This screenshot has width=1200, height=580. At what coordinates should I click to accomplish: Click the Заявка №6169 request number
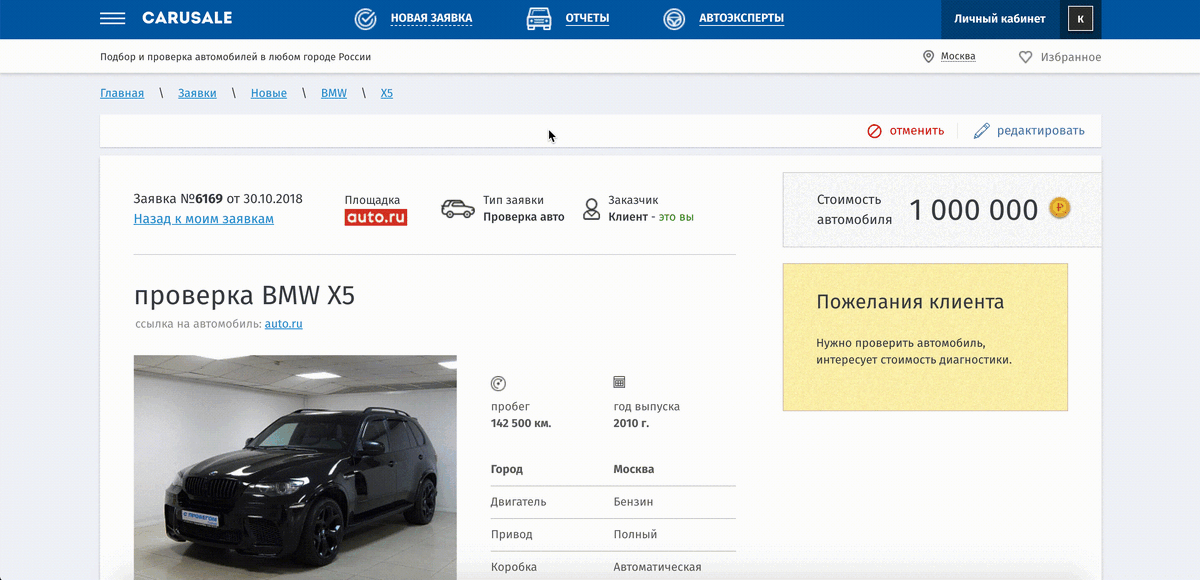coord(178,199)
